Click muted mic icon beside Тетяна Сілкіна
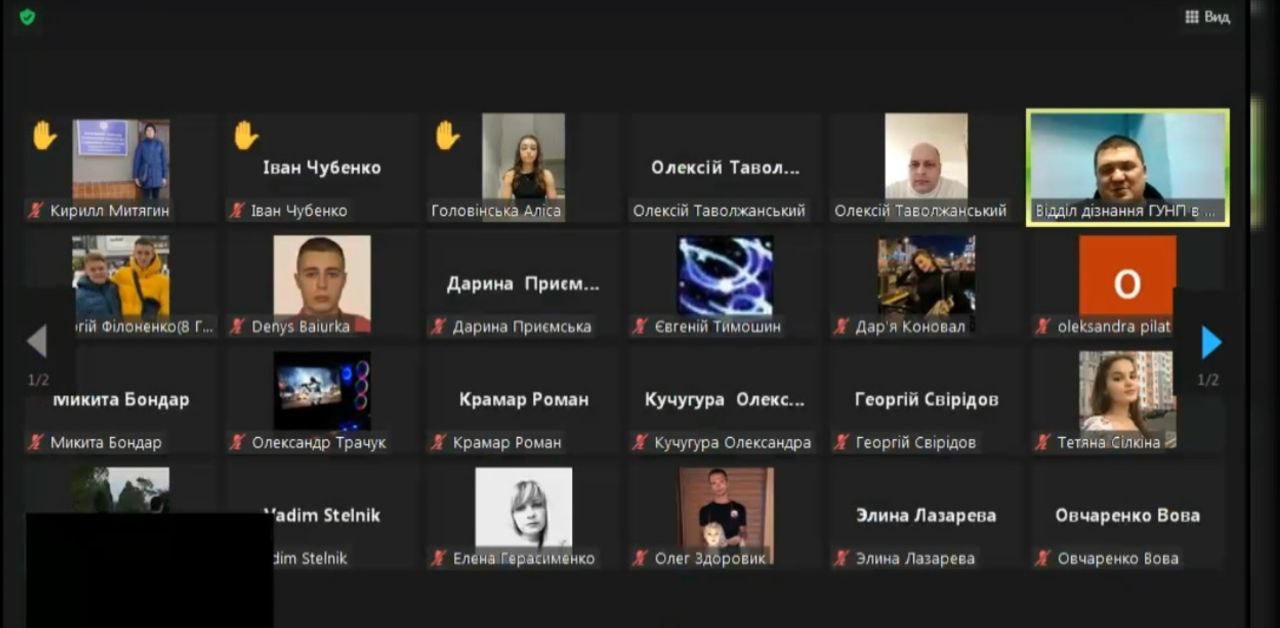1280x628 pixels. 1043,442
